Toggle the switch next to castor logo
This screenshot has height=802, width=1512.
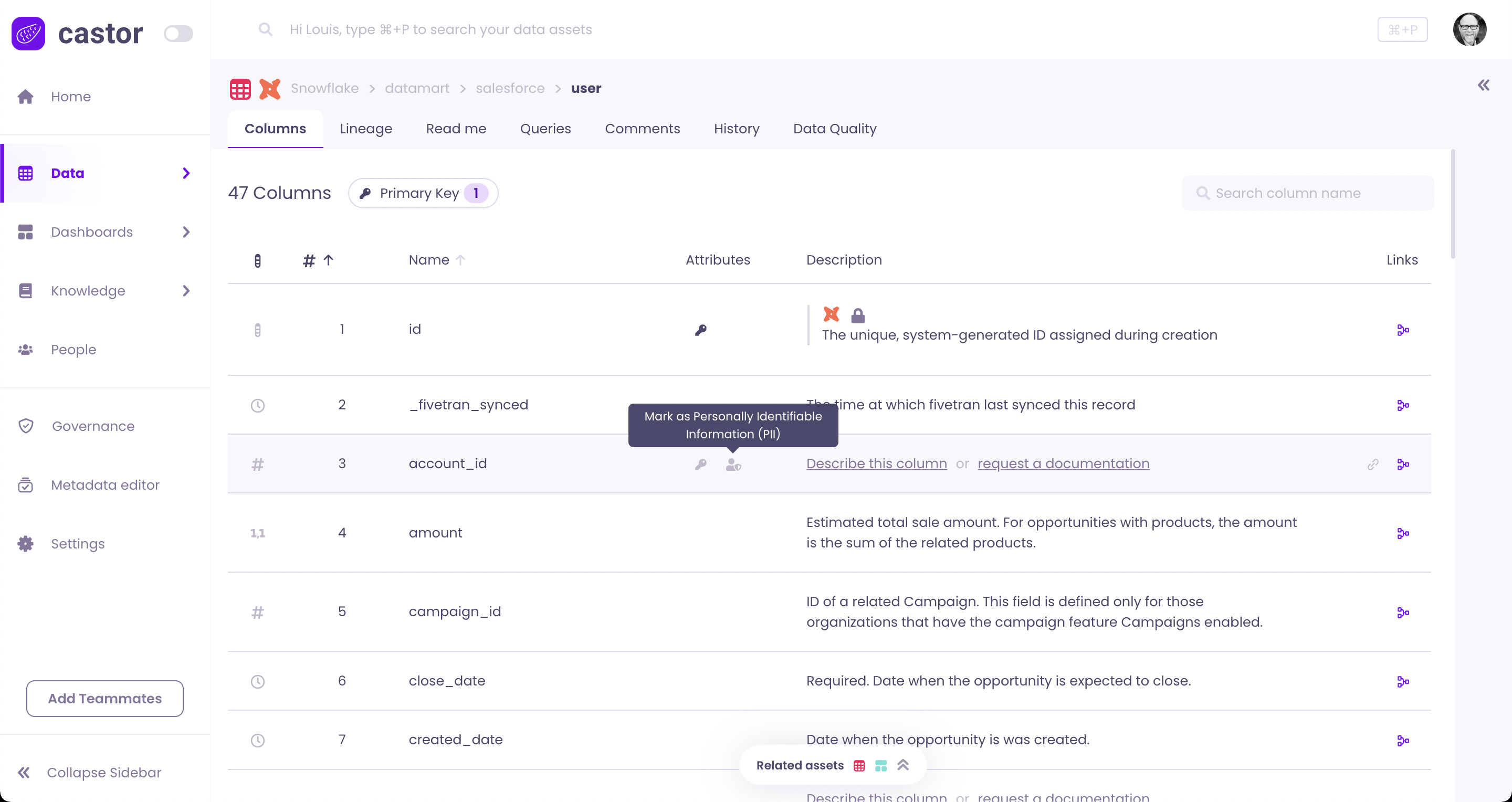pyautogui.click(x=178, y=34)
